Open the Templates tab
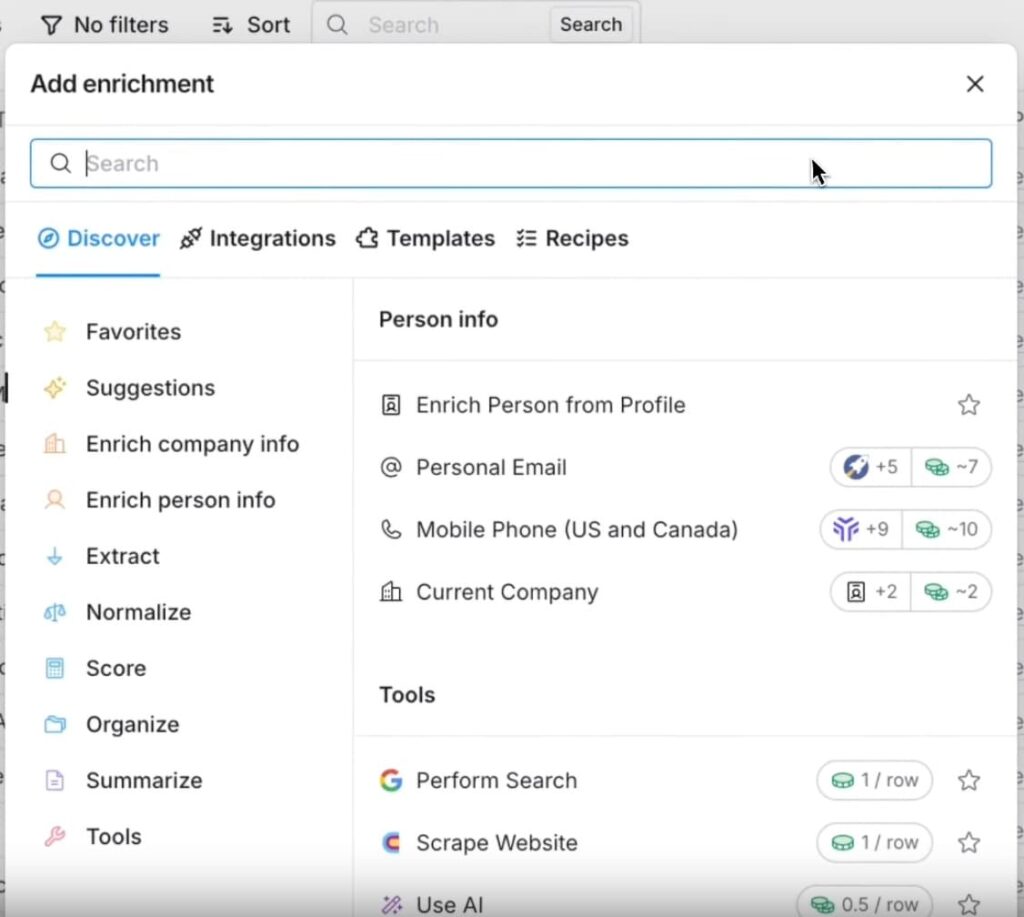Image resolution: width=1024 pixels, height=917 pixels. coord(426,239)
